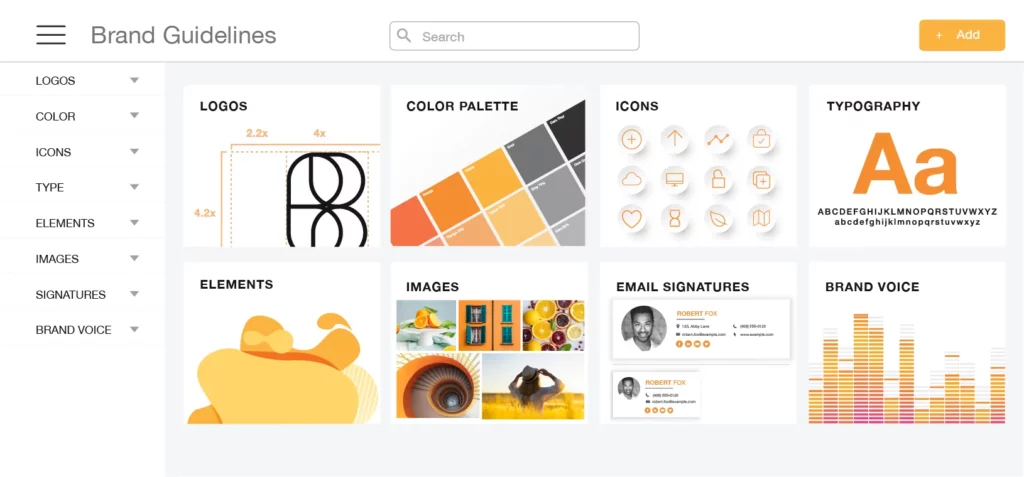The width and height of the screenshot is (1024, 477).
Task: Click the up arrow icon
Action: click(x=675, y=139)
